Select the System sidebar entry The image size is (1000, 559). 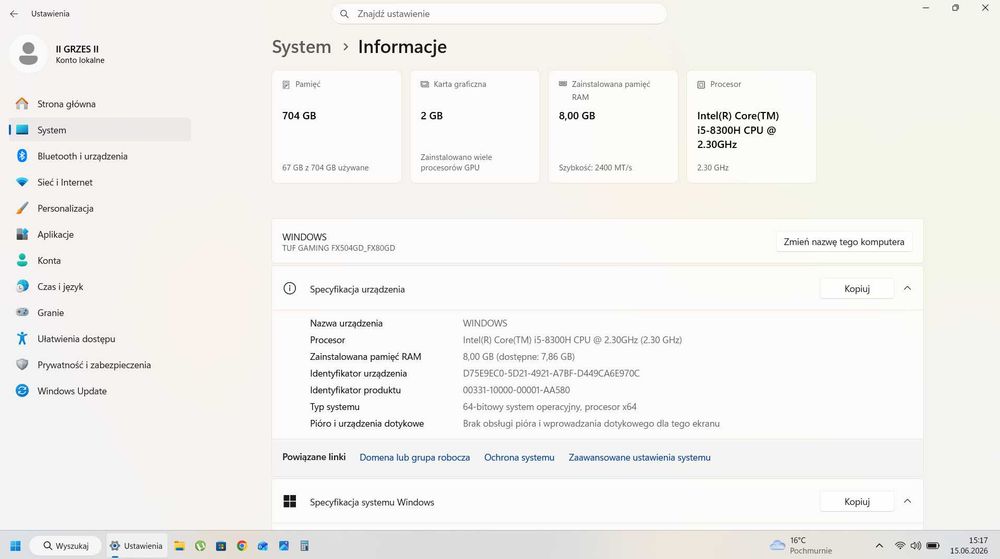pos(100,130)
